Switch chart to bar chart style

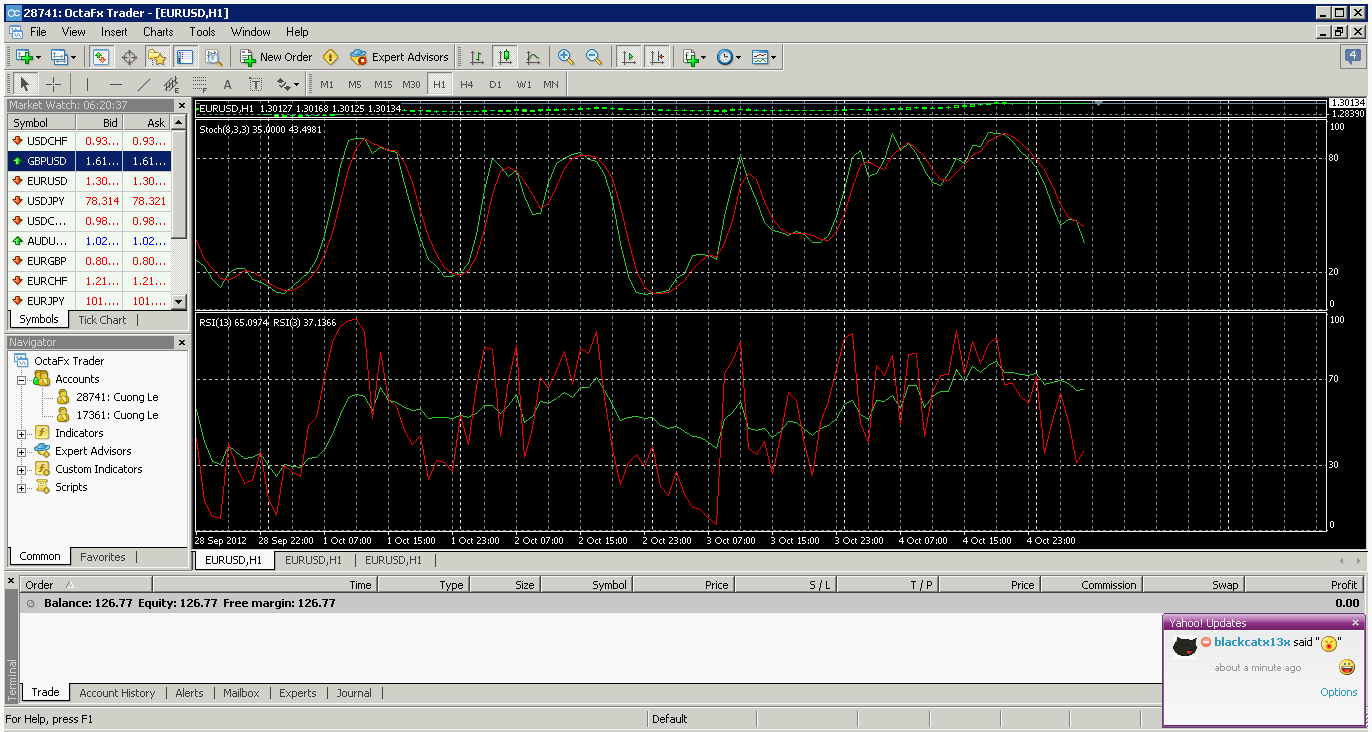[477, 57]
